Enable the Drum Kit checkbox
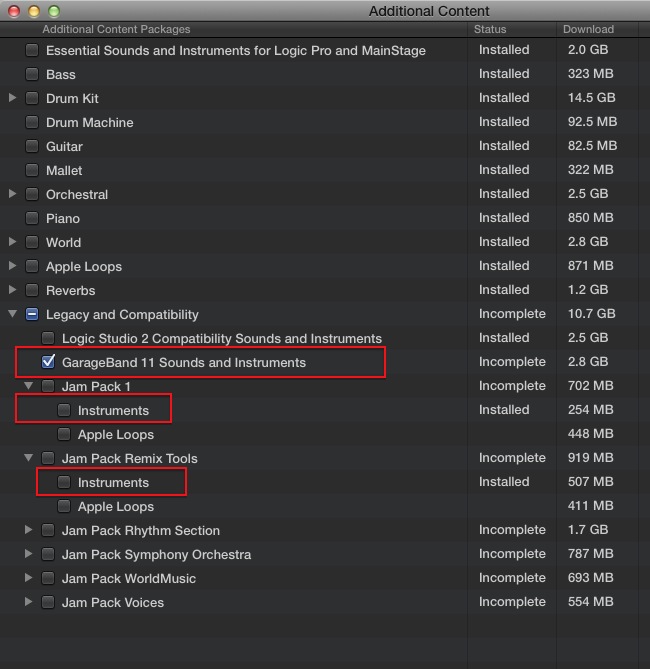This screenshot has height=669, width=650. (32, 98)
